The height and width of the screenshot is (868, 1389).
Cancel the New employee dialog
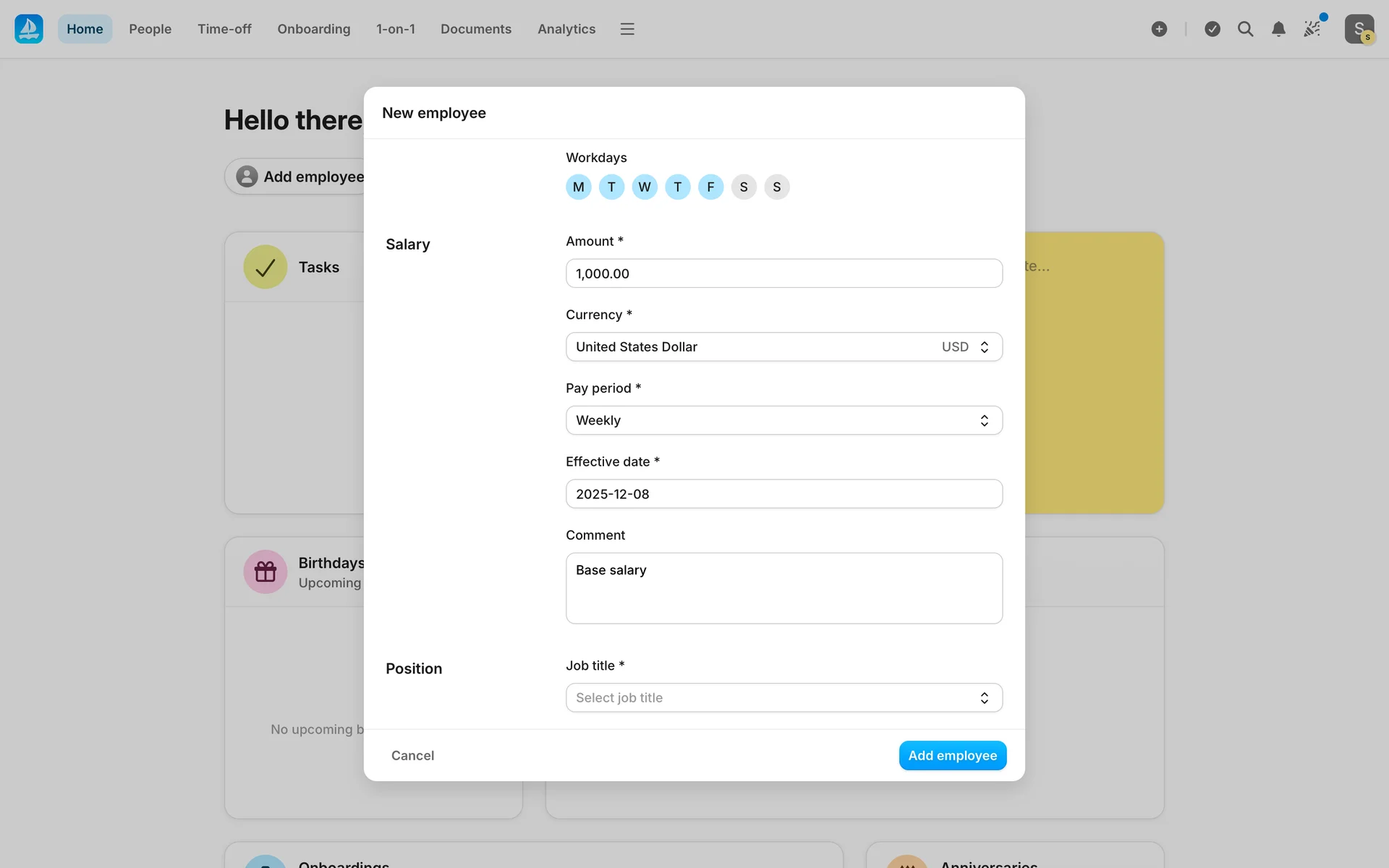(x=412, y=755)
